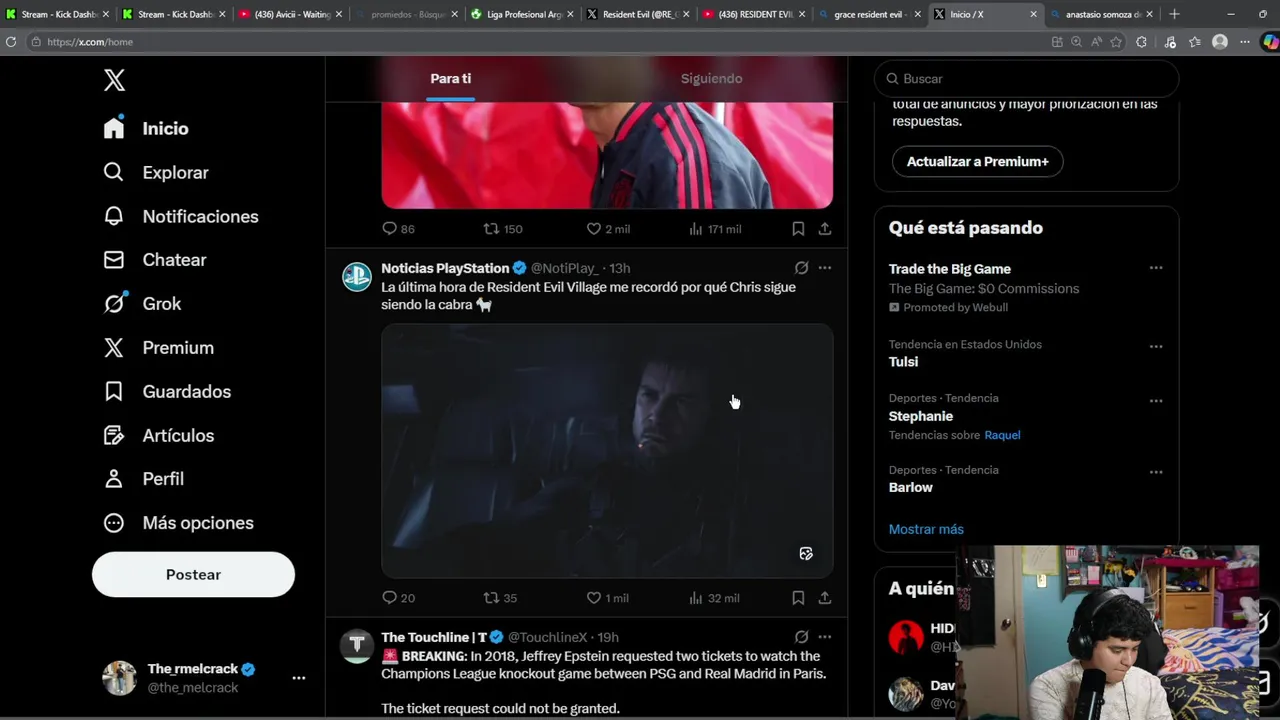The height and width of the screenshot is (720, 1280).
Task: Reply to the post with 86 comments
Action: [398, 229]
